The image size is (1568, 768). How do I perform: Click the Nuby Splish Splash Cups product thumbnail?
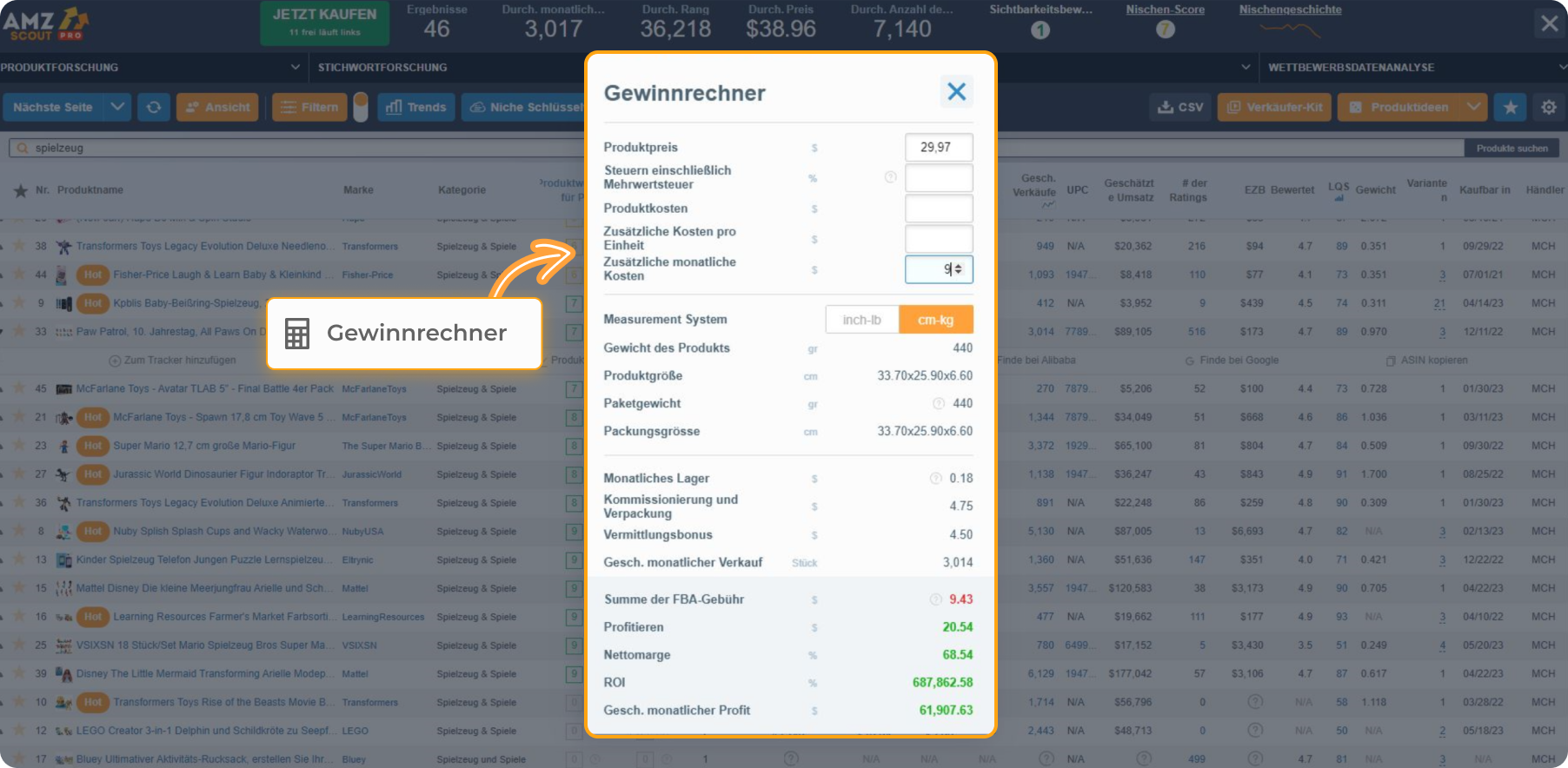pos(63,531)
